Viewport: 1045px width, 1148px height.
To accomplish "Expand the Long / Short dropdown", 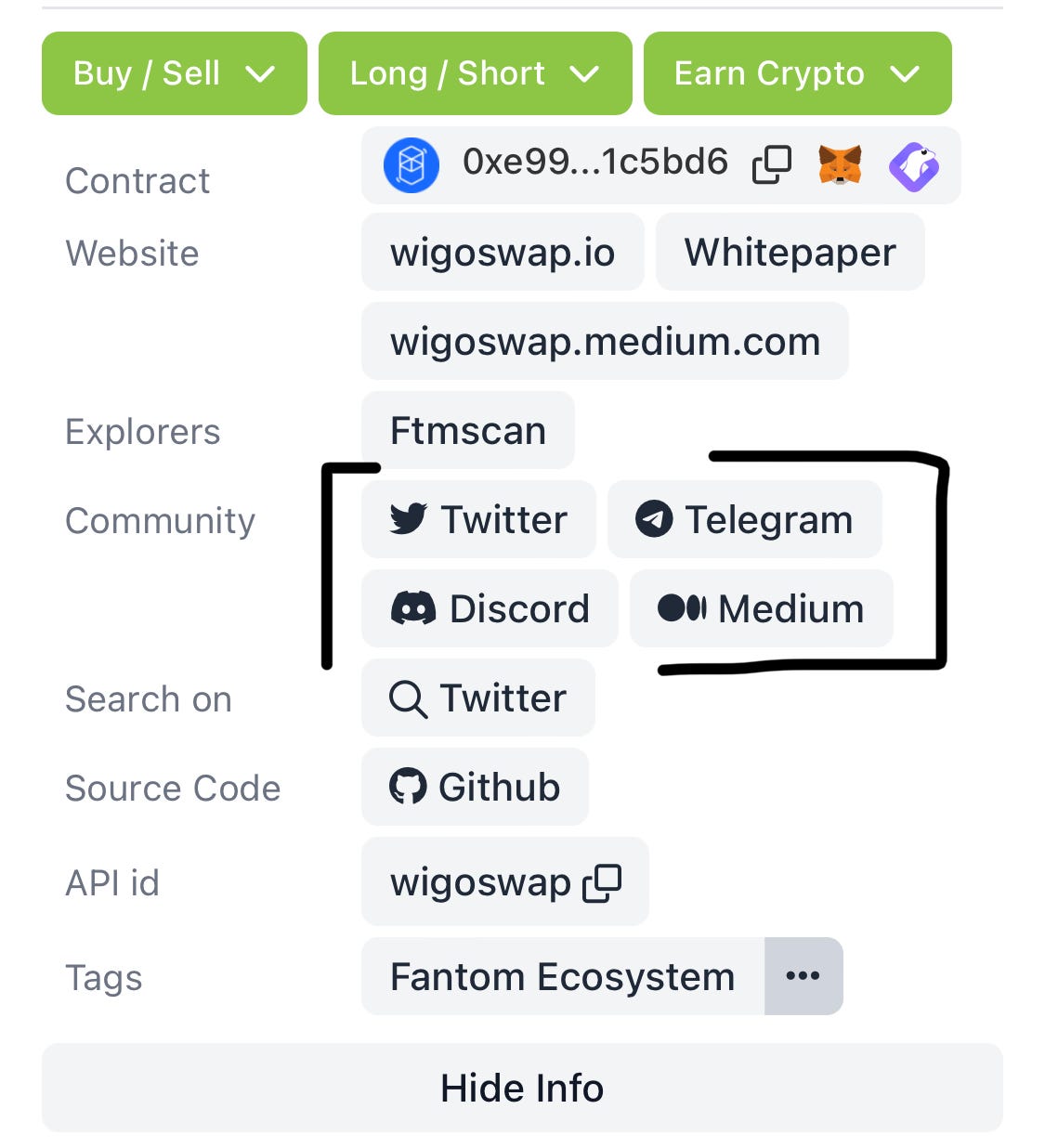I will pyautogui.click(x=475, y=73).
